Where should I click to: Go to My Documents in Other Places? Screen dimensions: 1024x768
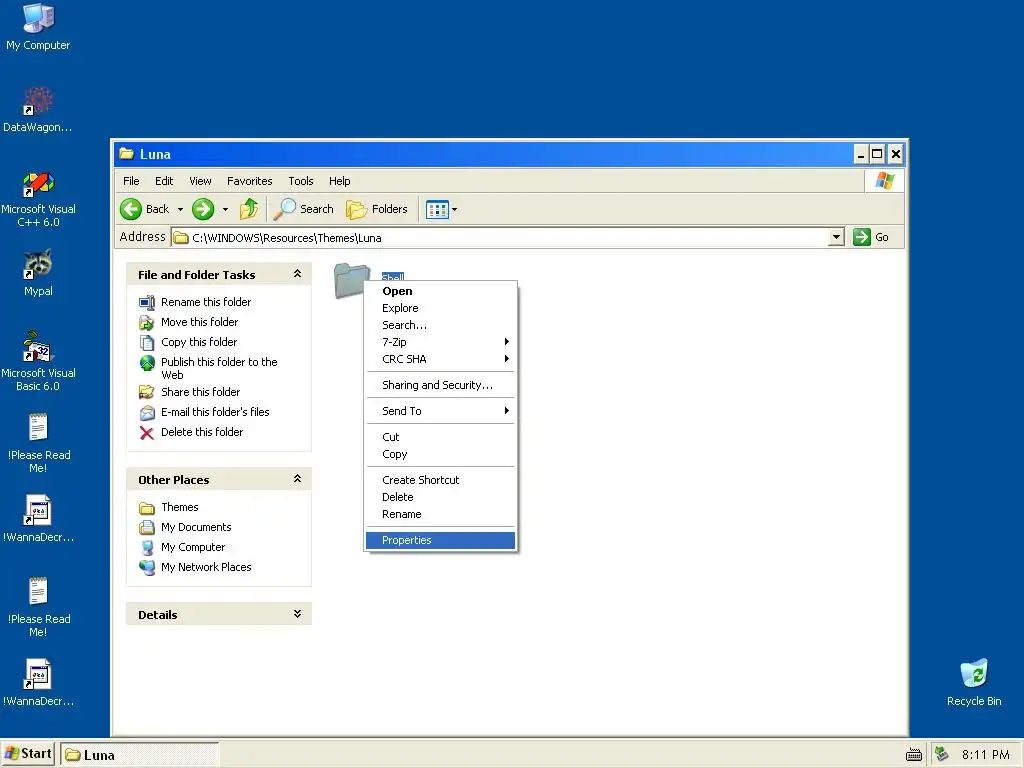196,527
